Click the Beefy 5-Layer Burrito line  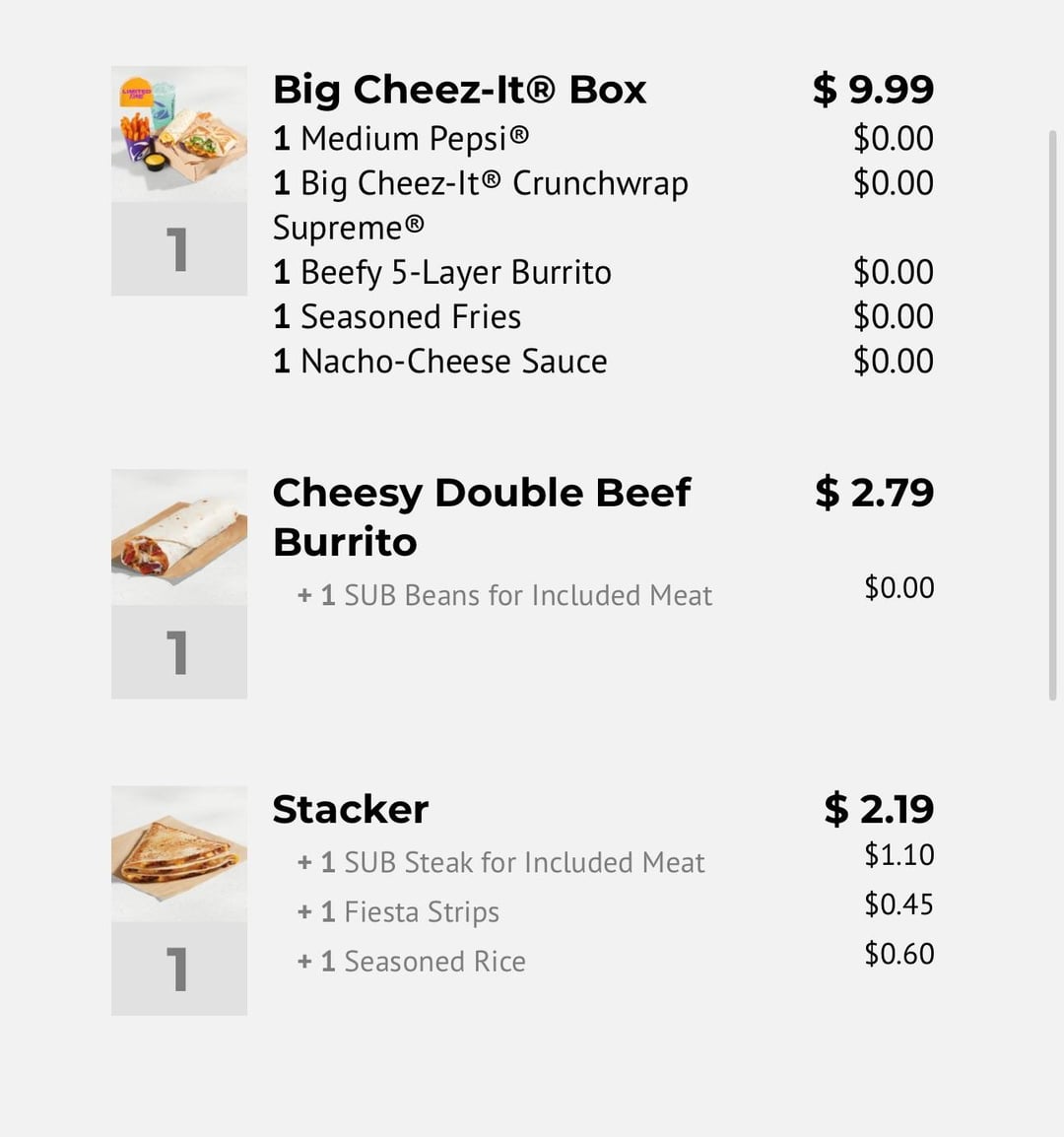click(442, 272)
